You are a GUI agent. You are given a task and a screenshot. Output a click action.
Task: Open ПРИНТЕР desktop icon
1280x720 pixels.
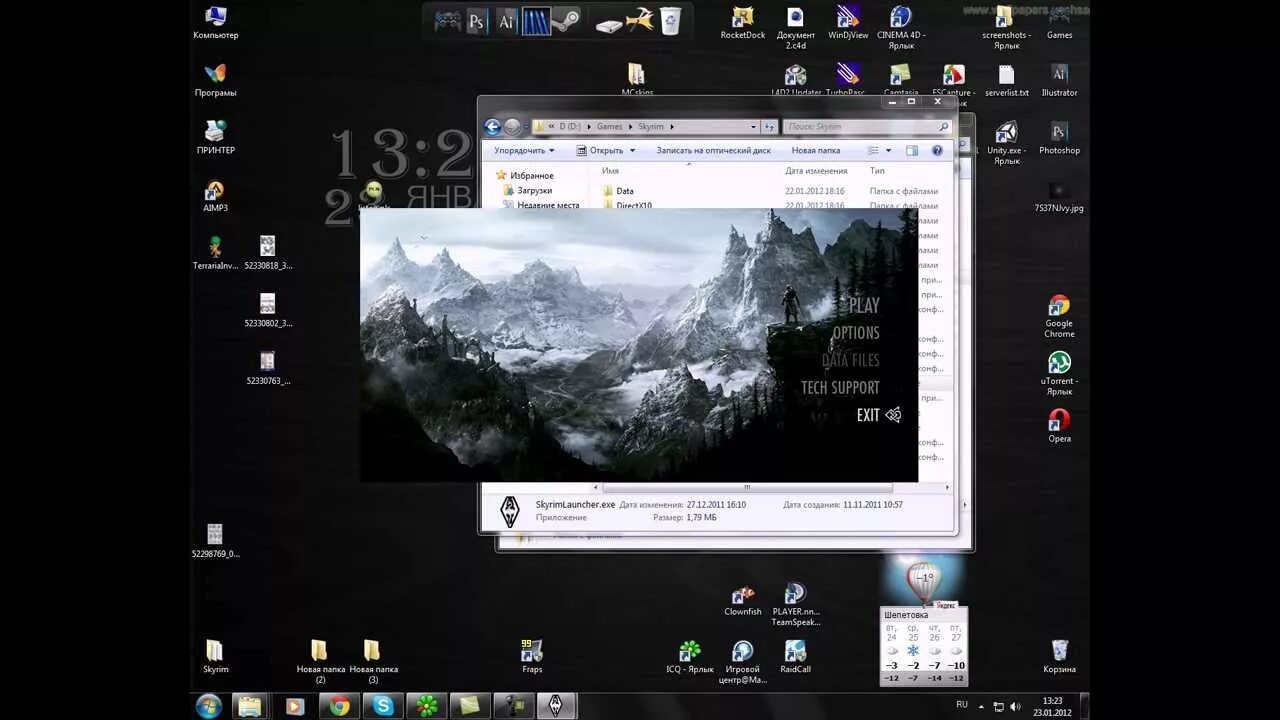(x=215, y=138)
